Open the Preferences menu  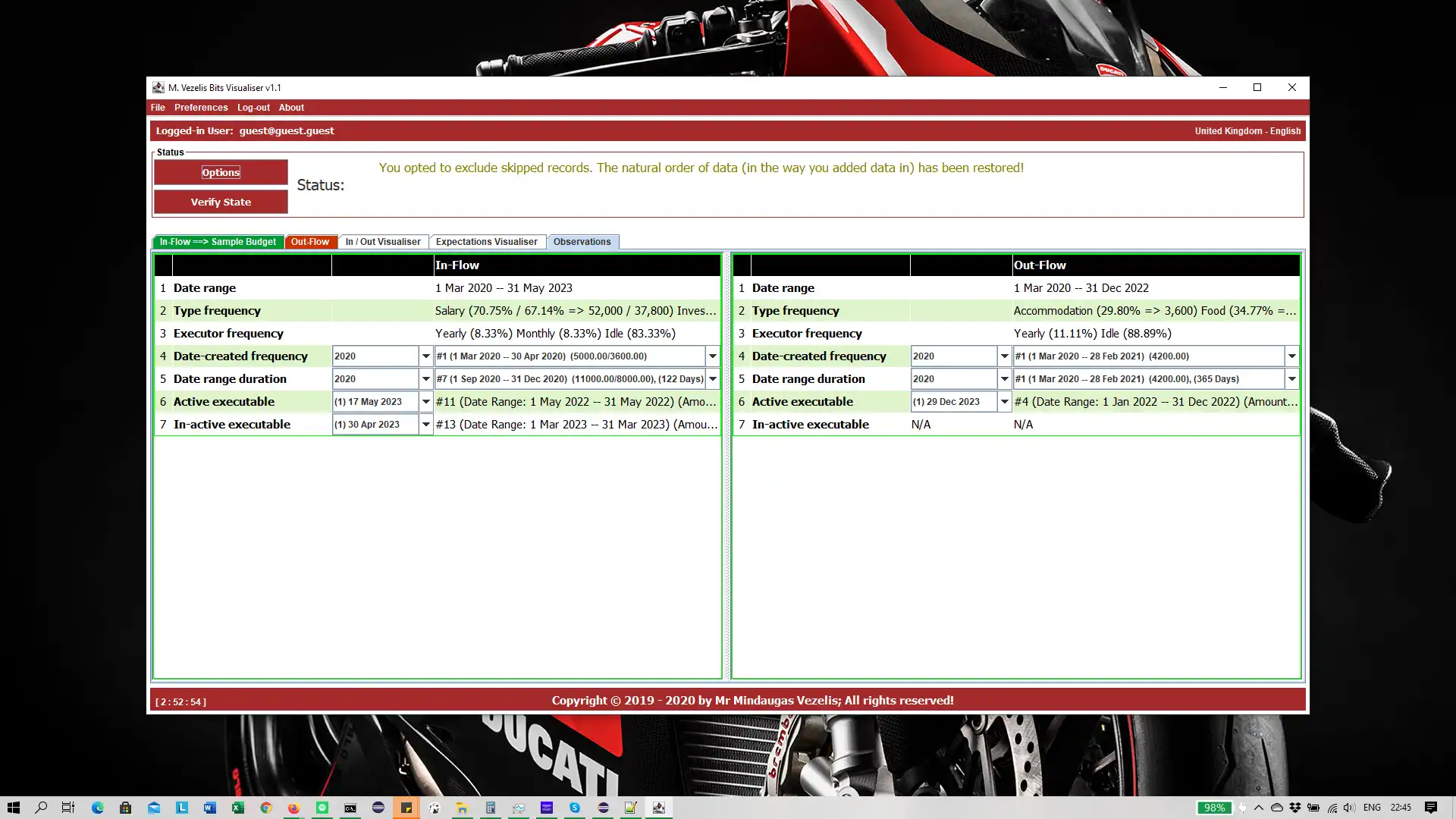[200, 108]
